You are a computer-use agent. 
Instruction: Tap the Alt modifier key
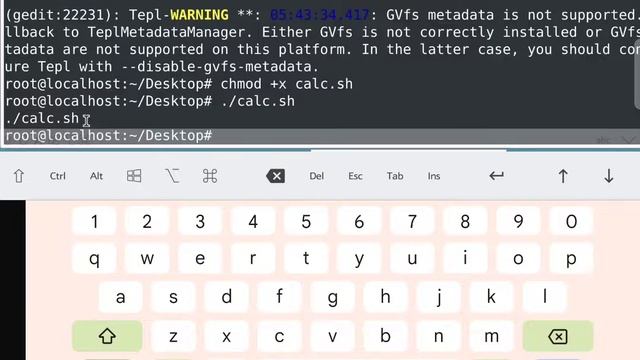coord(96,176)
